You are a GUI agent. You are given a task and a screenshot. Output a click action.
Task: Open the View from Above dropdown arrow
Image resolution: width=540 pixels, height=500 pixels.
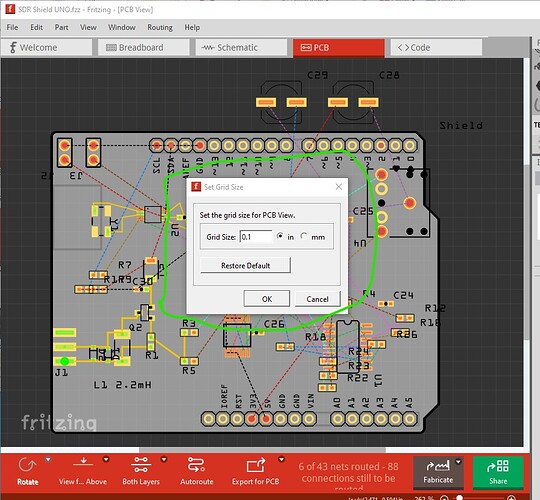[106, 459]
